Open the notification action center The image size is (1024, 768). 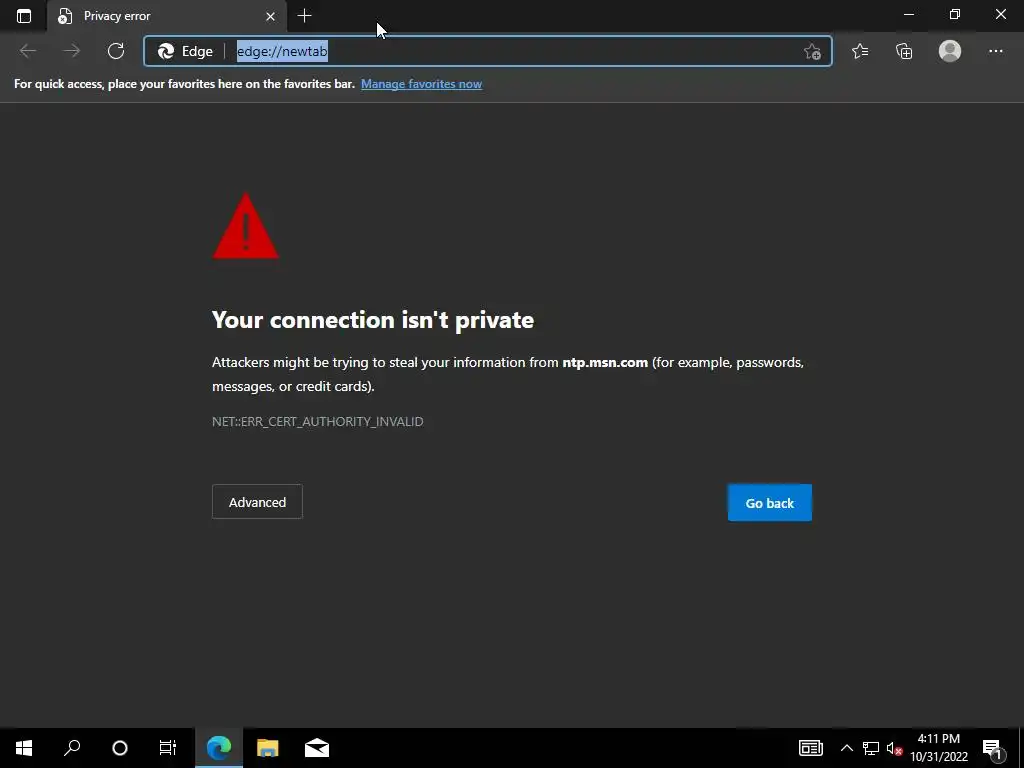[x=992, y=748]
